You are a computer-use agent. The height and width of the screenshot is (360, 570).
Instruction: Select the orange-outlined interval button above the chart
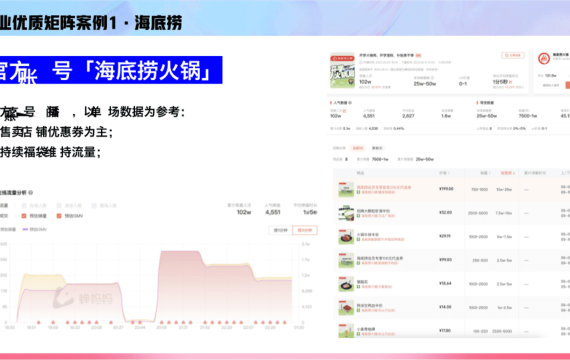[305, 230]
